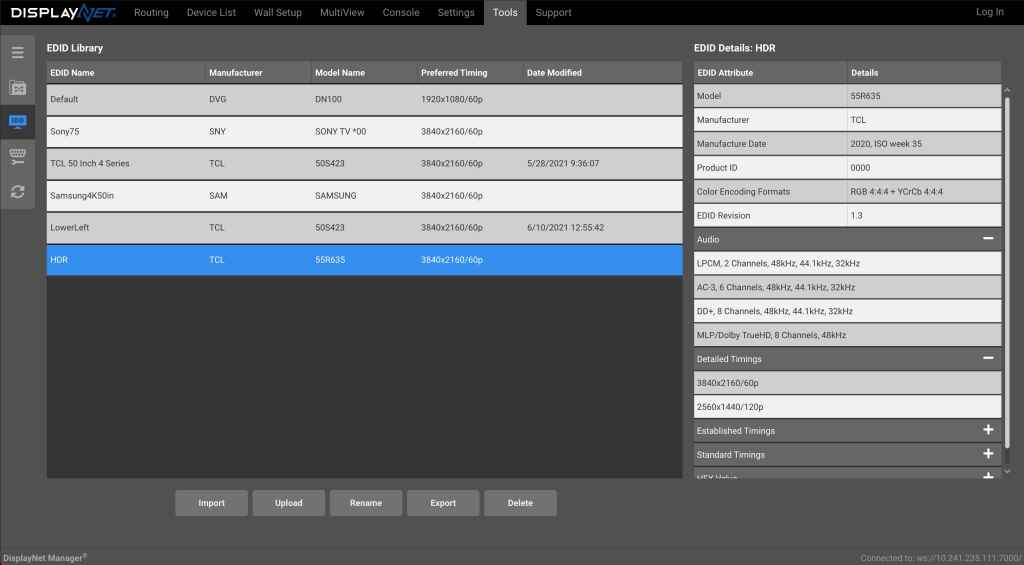This screenshot has width=1024, height=565.
Task: Select the Tools tab
Action: (505, 12)
